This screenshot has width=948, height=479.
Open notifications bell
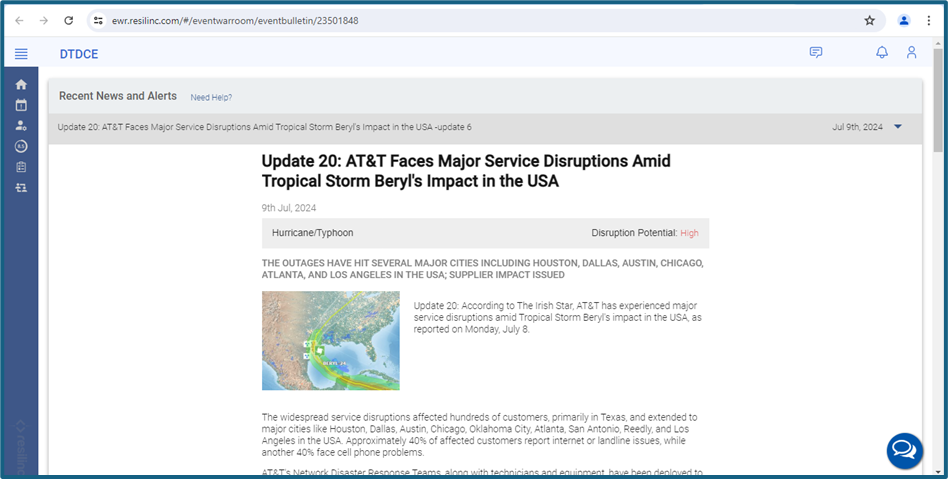pyautogui.click(x=882, y=53)
